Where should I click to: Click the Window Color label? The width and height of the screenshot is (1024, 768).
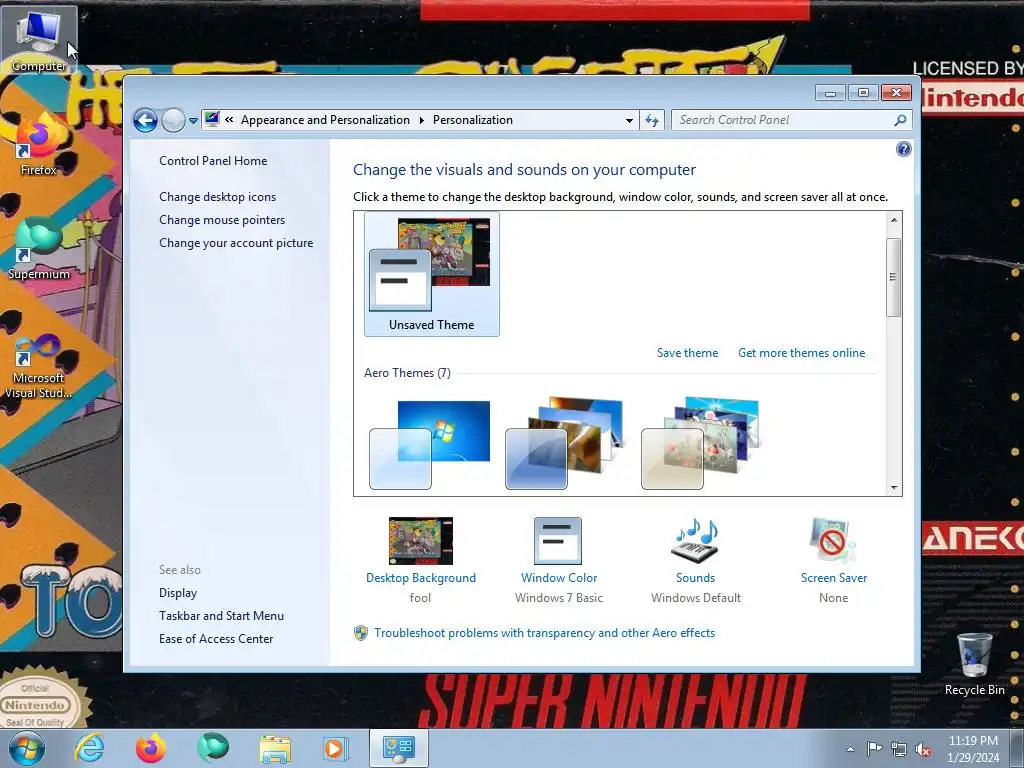559,578
